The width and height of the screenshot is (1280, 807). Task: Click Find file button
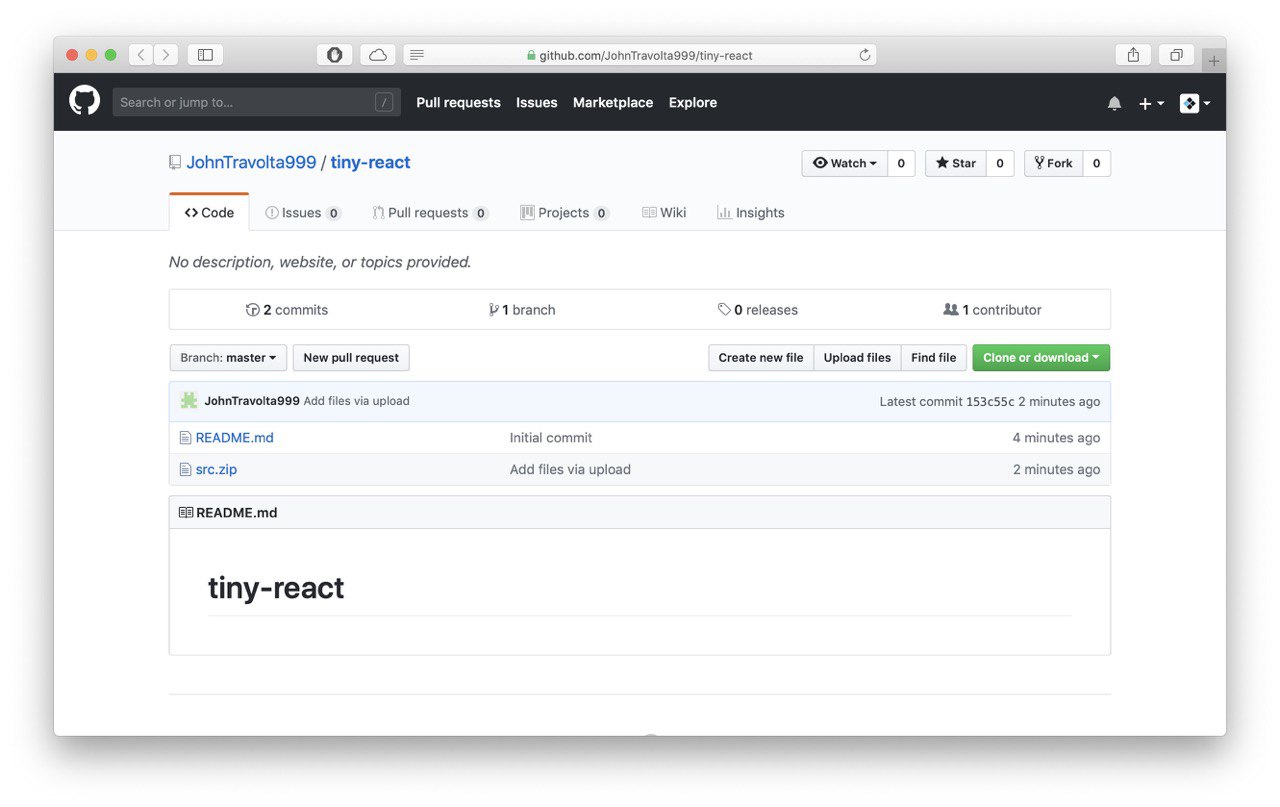pyautogui.click(x=934, y=357)
